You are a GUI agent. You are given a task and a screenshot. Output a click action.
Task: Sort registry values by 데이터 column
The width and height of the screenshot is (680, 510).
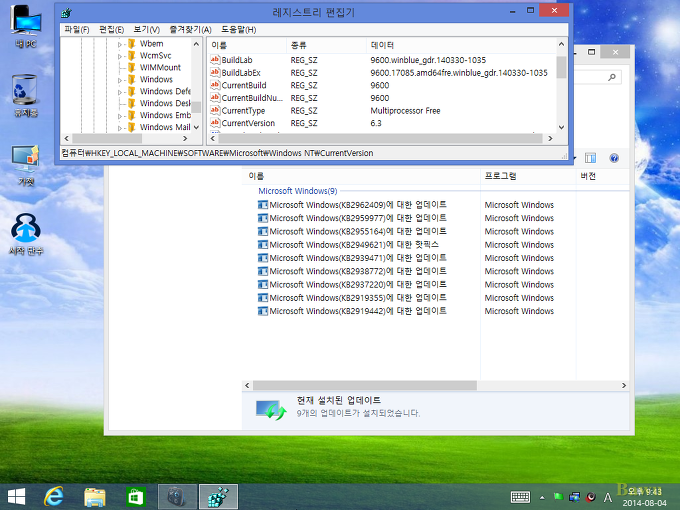pos(461,45)
